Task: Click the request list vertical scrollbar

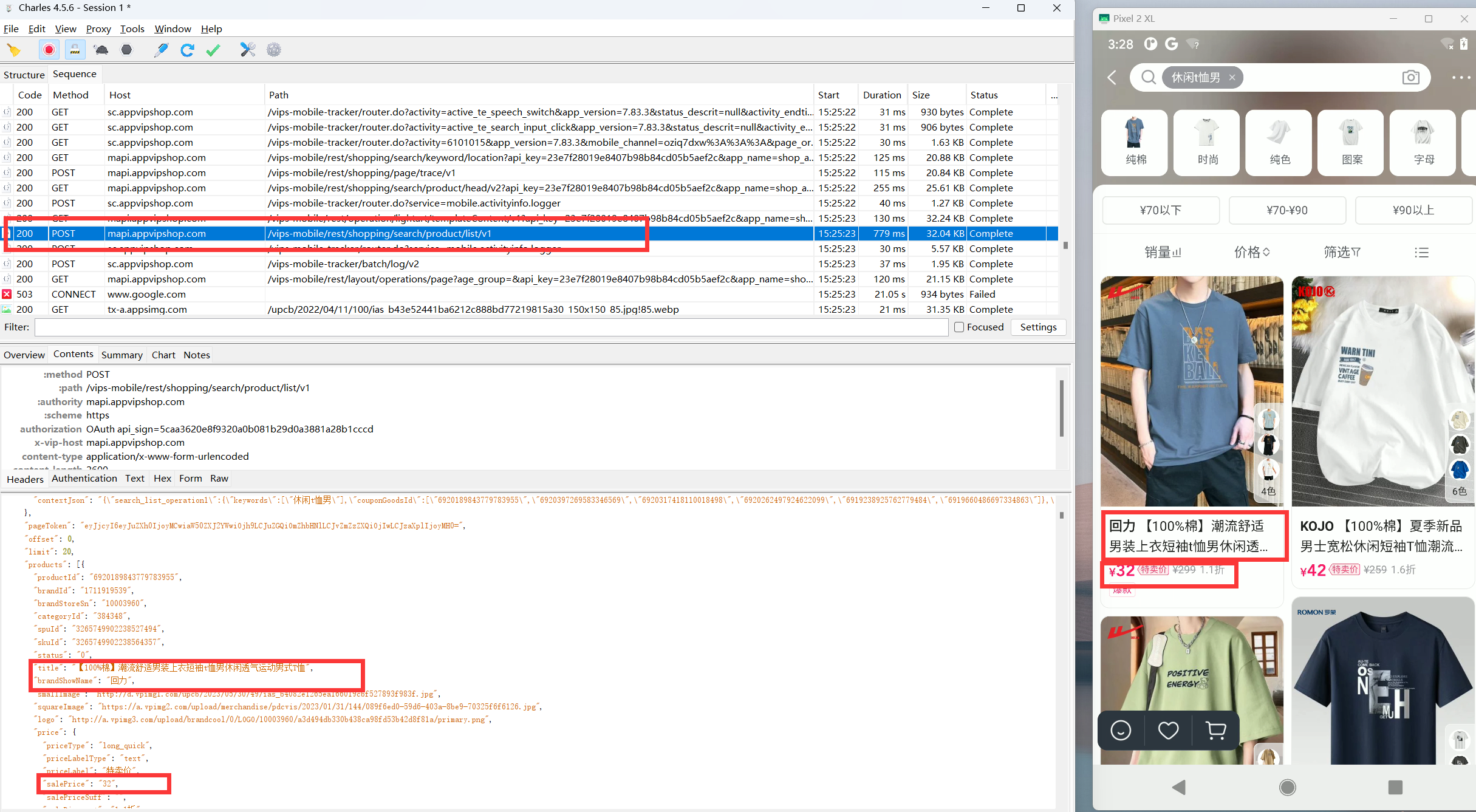Action: tap(1065, 245)
